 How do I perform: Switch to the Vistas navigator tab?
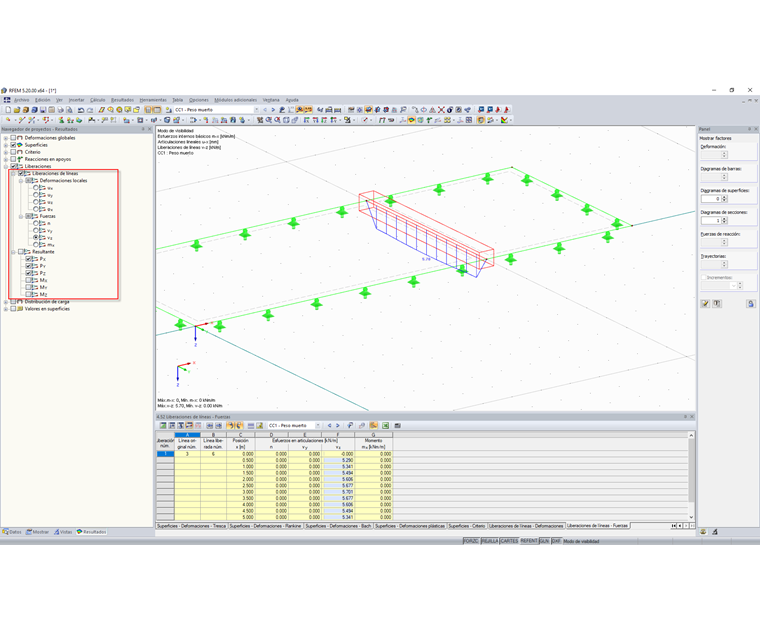click(x=63, y=532)
